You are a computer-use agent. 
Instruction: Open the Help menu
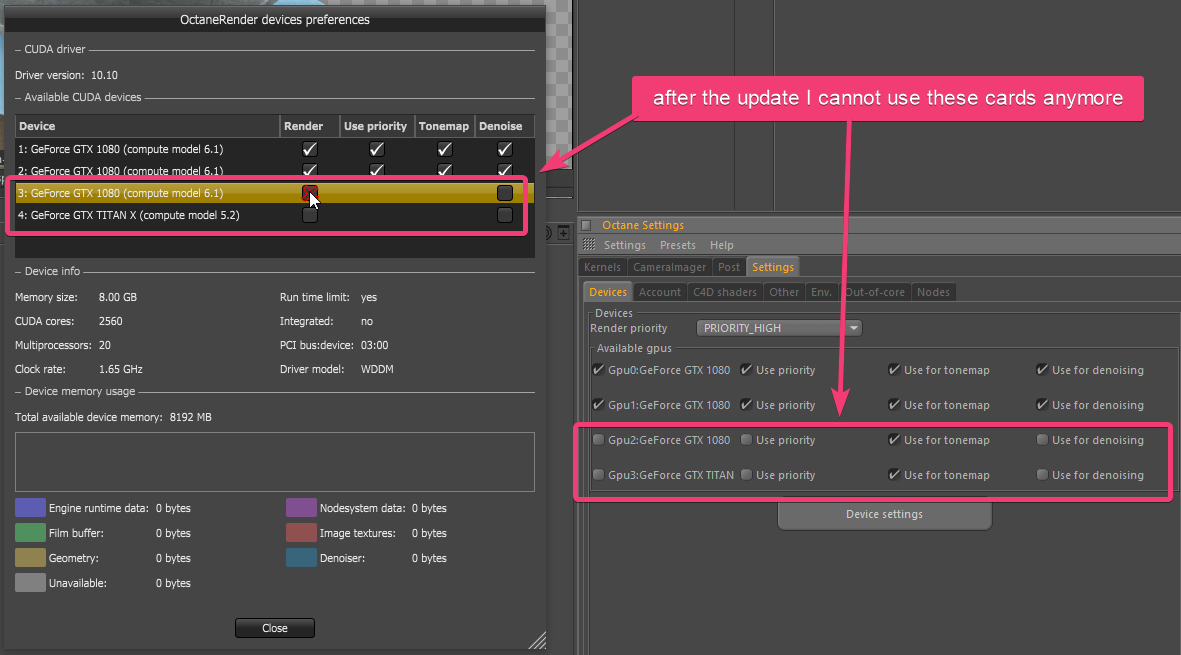click(722, 245)
